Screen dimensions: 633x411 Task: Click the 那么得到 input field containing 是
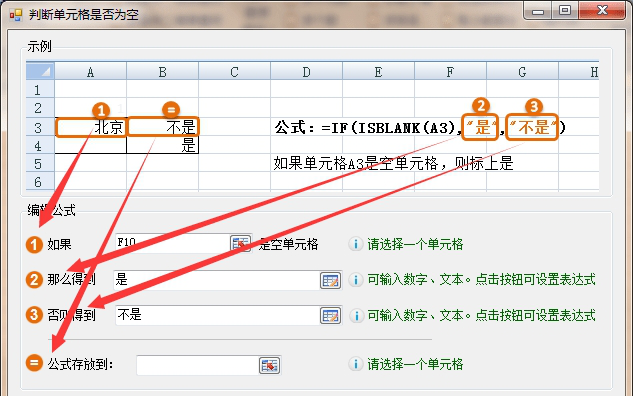[x=216, y=280]
